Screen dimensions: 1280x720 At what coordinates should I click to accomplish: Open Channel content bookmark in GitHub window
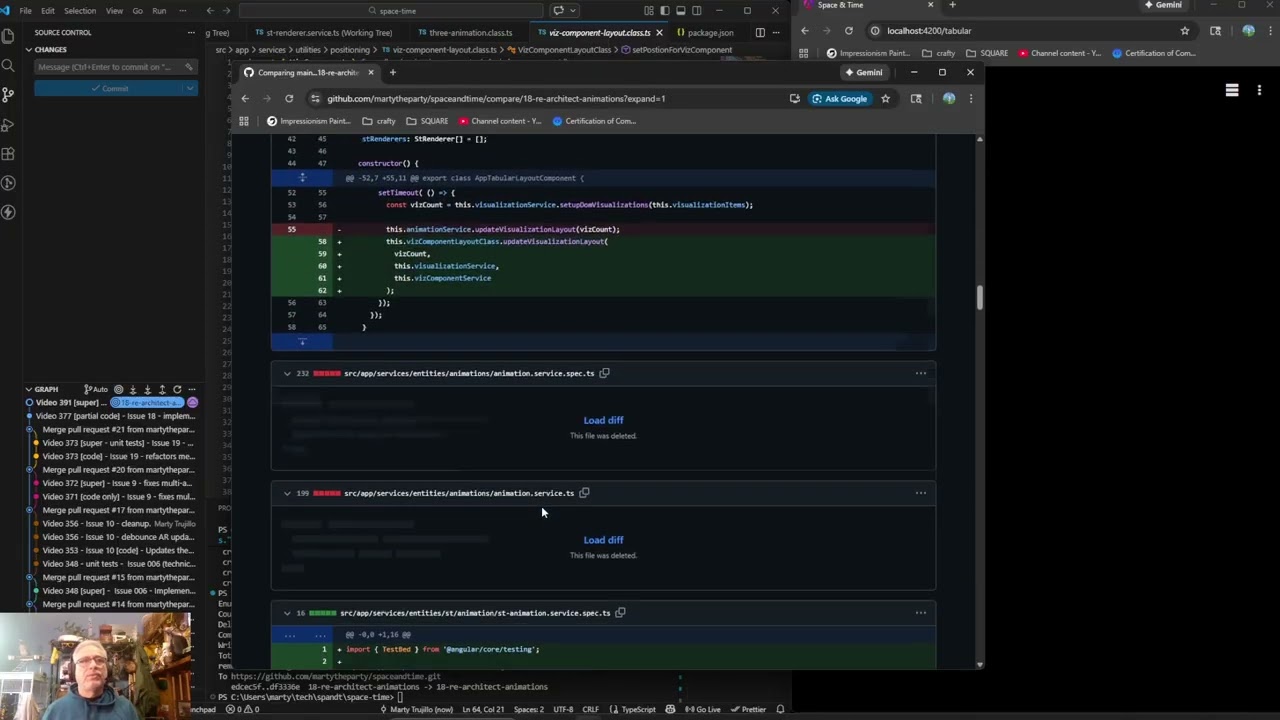[500, 121]
